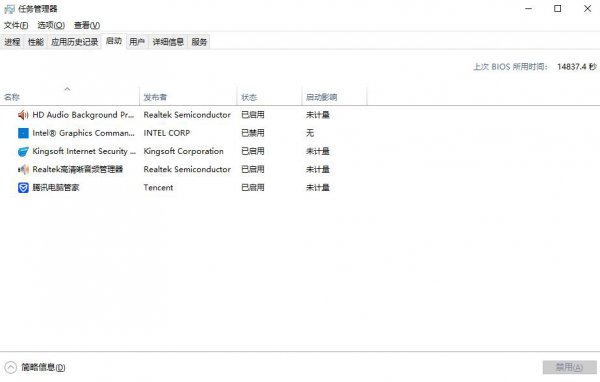The width and height of the screenshot is (600, 382).
Task: Click 无 startup impact in Intel row
Action: (310, 133)
